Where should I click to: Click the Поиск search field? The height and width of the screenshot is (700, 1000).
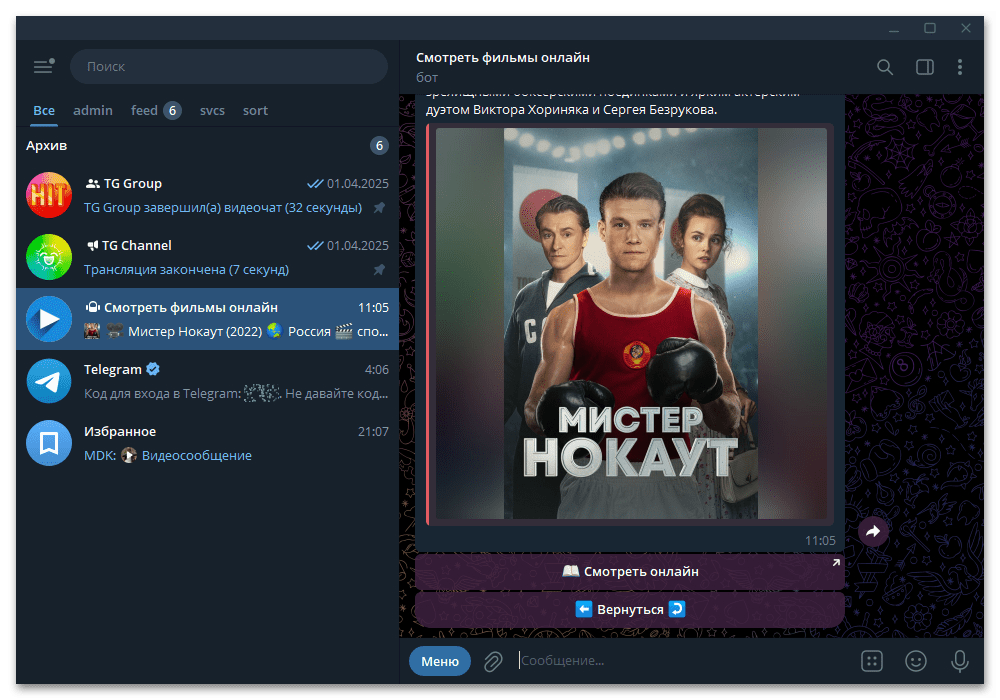tap(228, 66)
